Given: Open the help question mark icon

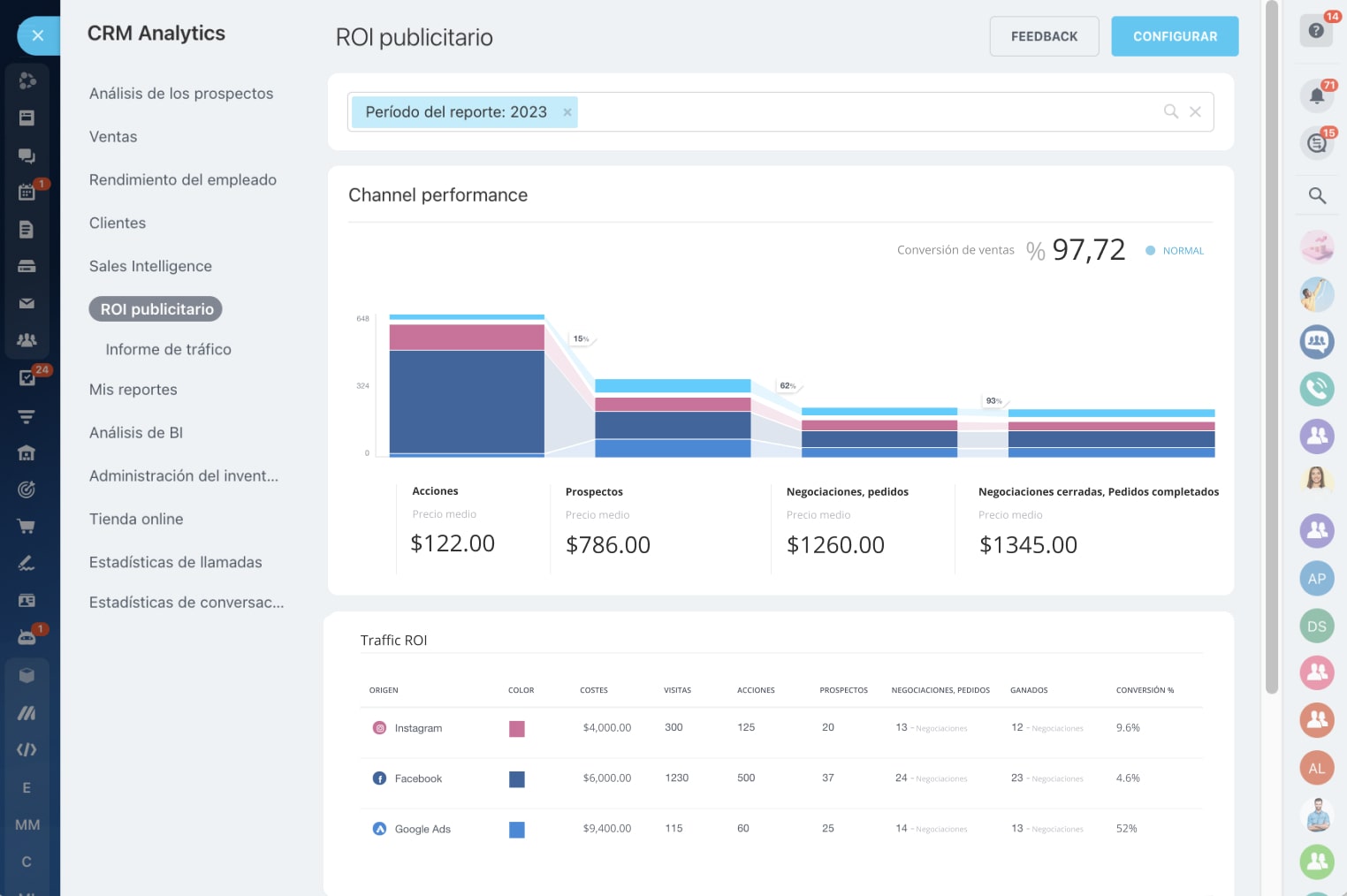Looking at the screenshot, I should click(1316, 31).
